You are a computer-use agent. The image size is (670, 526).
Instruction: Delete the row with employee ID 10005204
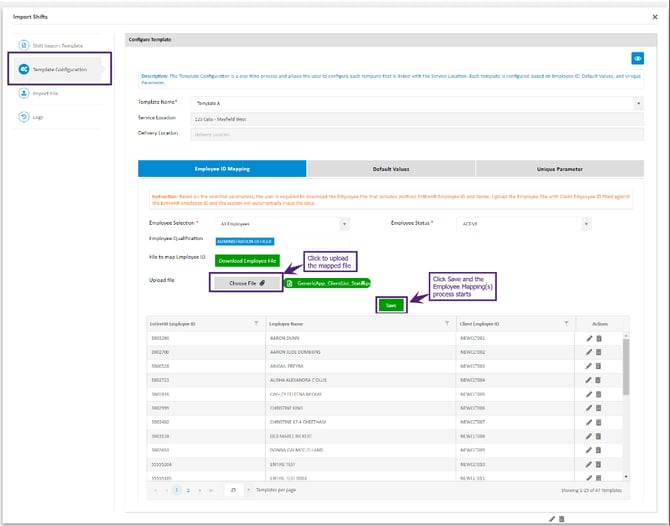598,464
